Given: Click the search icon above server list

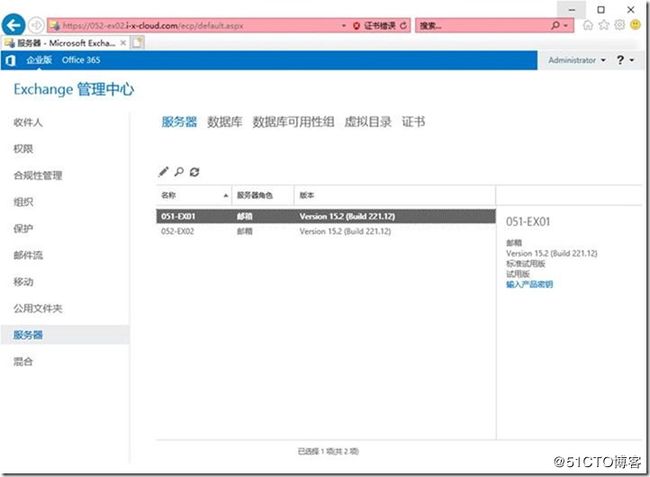Looking at the screenshot, I should tap(179, 172).
